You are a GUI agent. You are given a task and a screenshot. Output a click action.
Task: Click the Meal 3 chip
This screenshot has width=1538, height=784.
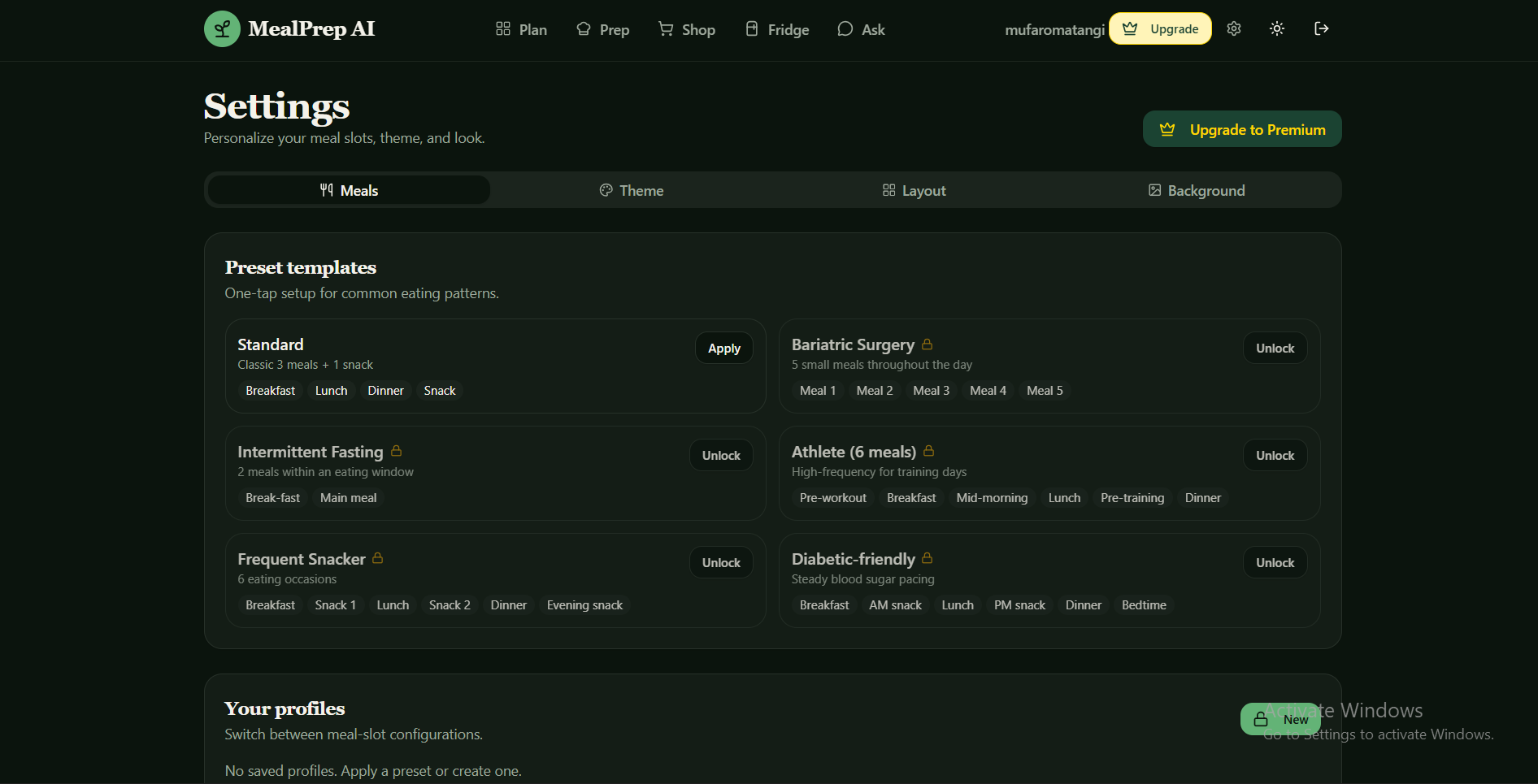tap(931, 391)
